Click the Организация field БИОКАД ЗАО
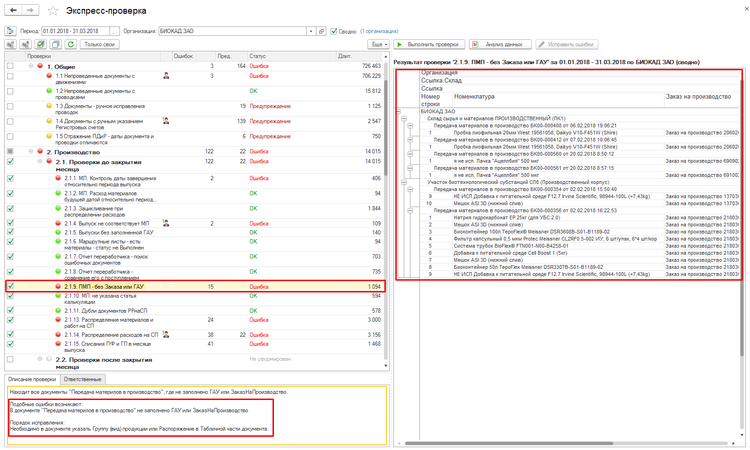Viewport: 750px width, 450px height. 232,31
